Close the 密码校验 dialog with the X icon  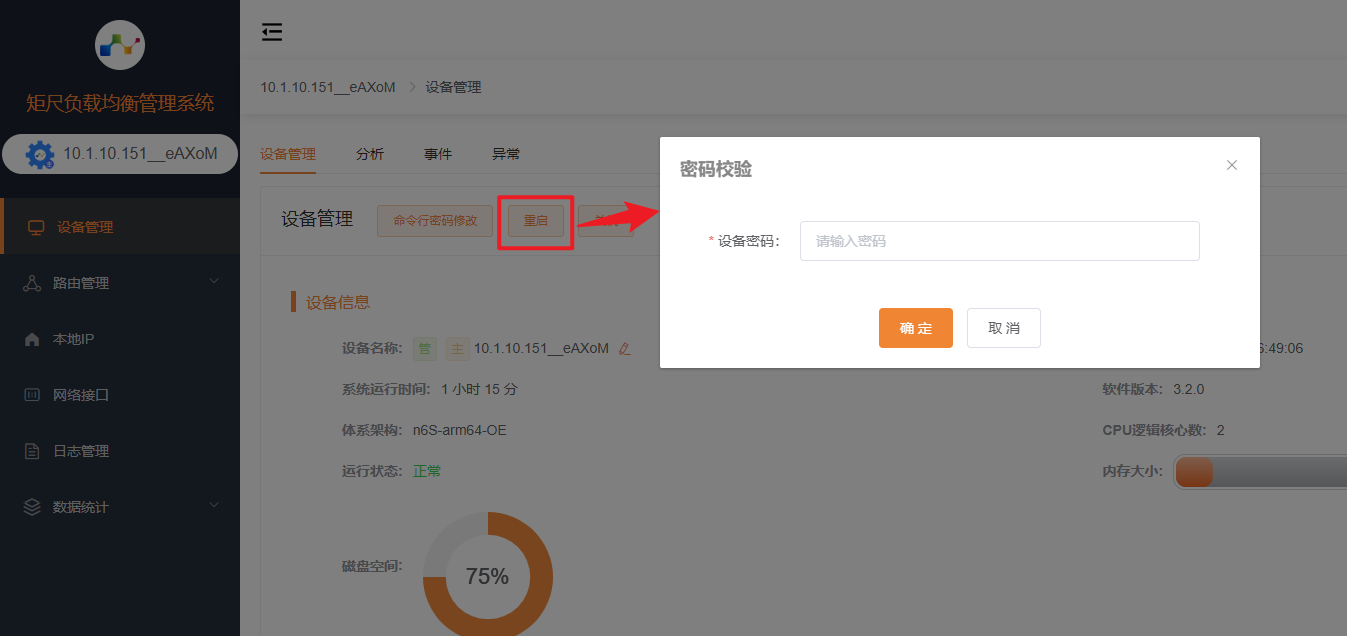pos(1232,165)
